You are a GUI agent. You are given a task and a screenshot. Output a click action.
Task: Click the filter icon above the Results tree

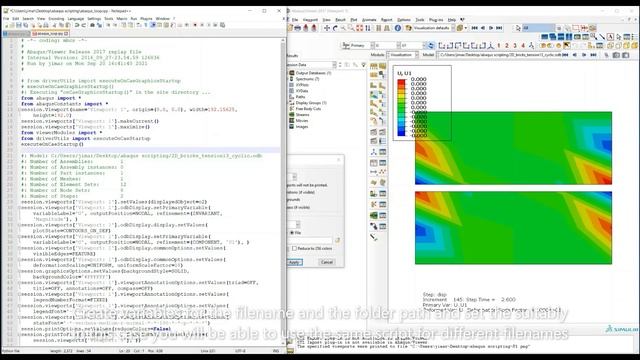pyautogui.click(x=363, y=65)
